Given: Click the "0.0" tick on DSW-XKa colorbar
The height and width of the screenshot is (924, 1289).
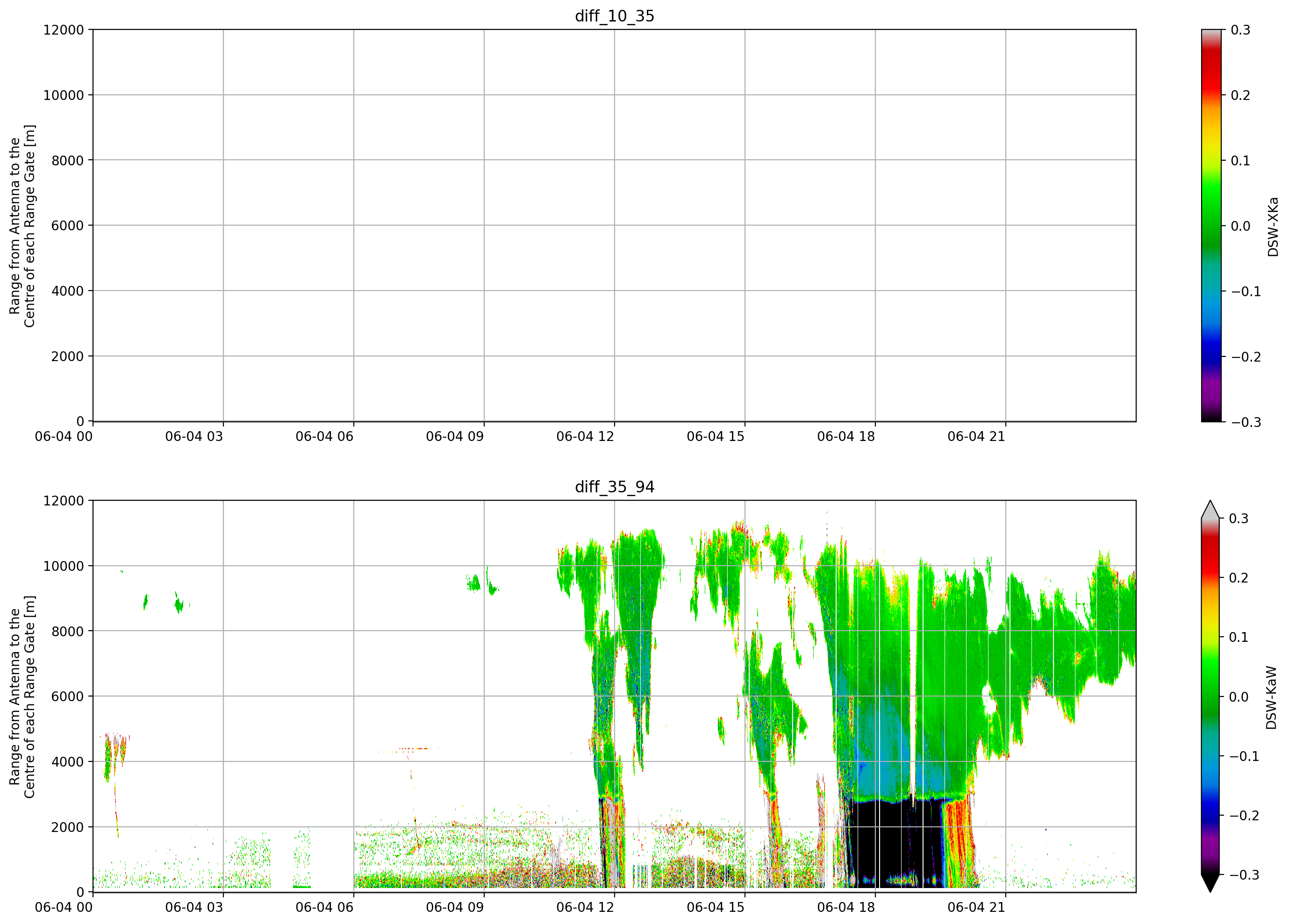Looking at the screenshot, I should [1240, 226].
